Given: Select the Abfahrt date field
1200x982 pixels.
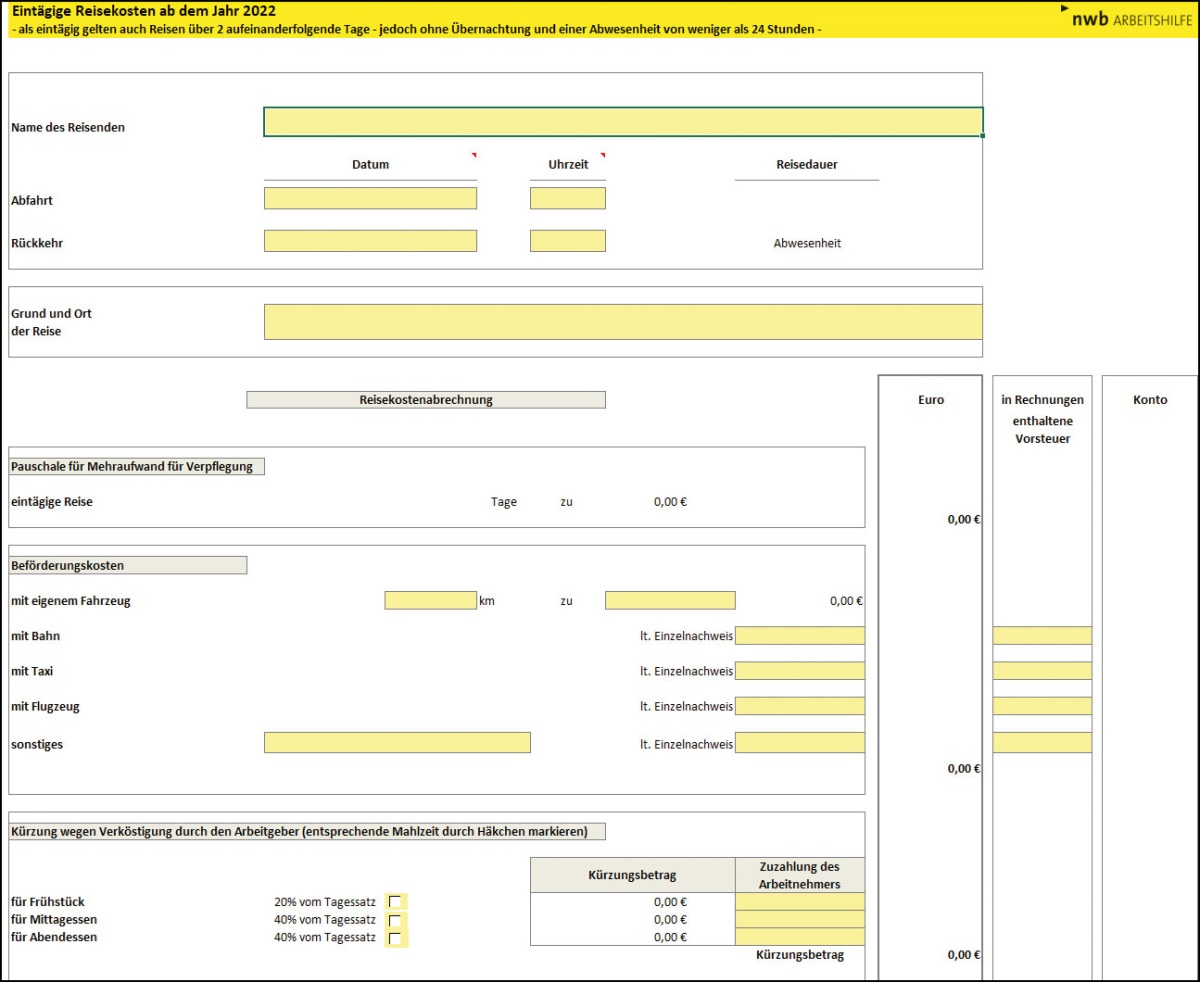Looking at the screenshot, I should 370,198.
